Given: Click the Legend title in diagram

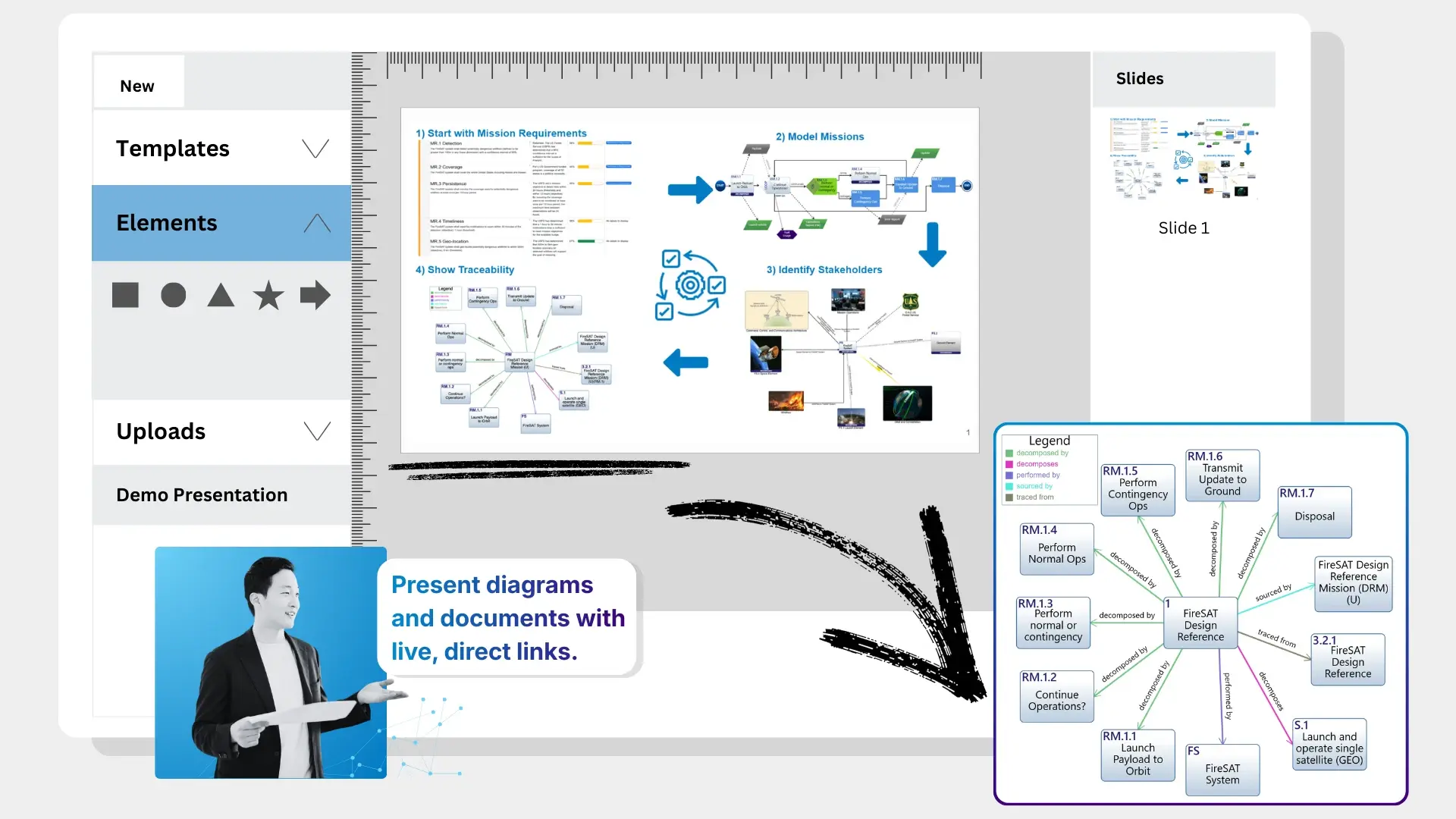Looking at the screenshot, I should click(x=1050, y=441).
